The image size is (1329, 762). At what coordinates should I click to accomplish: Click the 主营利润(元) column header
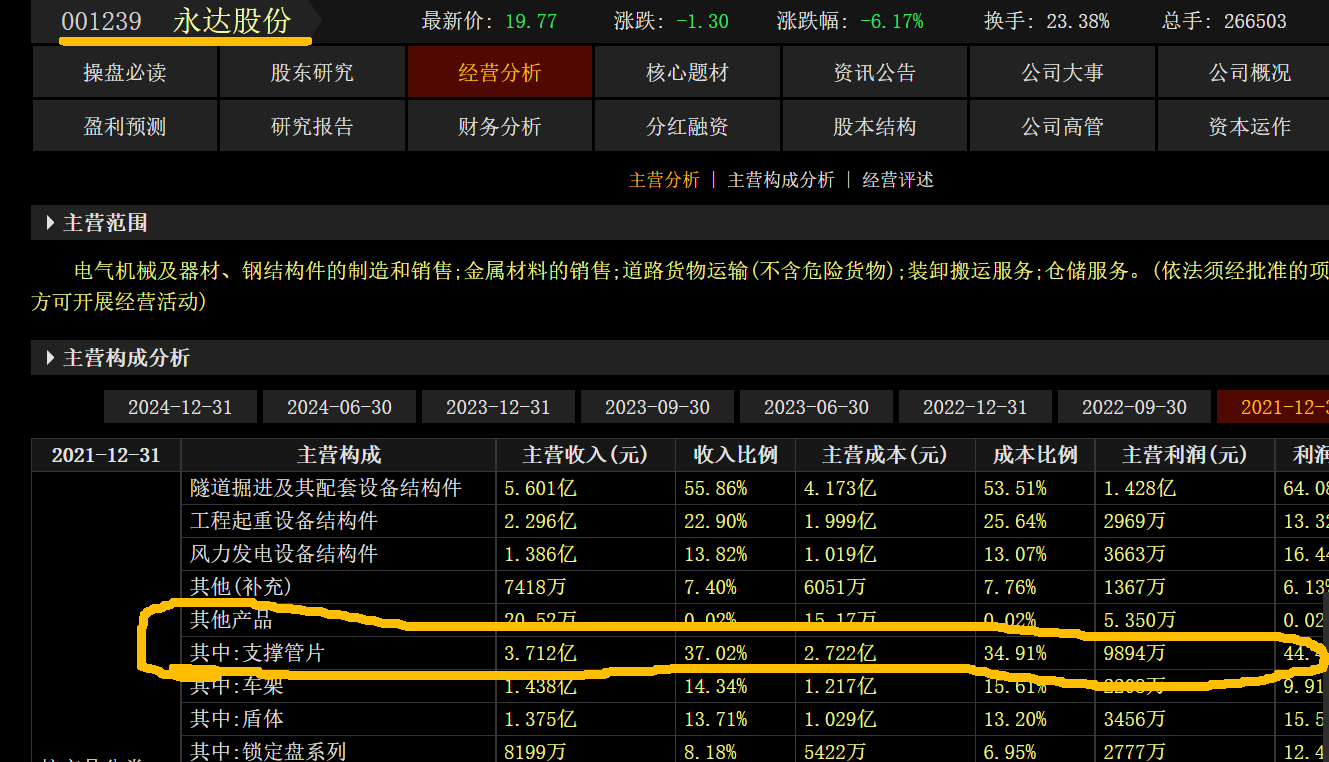click(1185, 455)
